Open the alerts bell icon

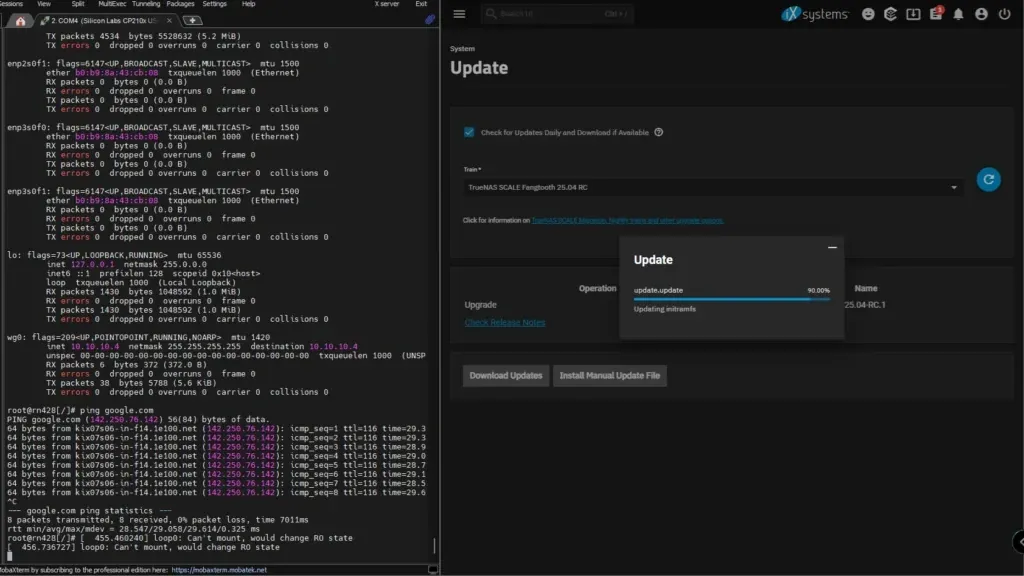pos(958,14)
